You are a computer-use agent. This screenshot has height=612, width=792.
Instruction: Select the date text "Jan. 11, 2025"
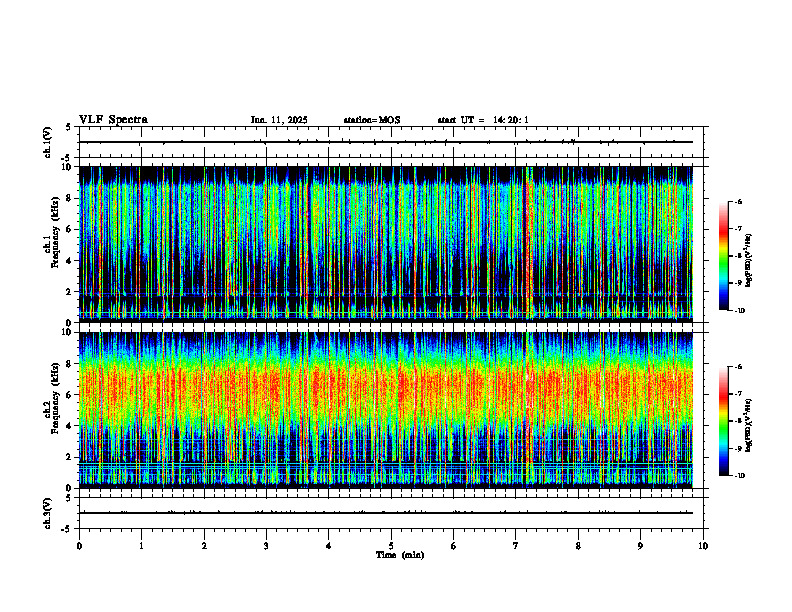pyautogui.click(x=279, y=120)
